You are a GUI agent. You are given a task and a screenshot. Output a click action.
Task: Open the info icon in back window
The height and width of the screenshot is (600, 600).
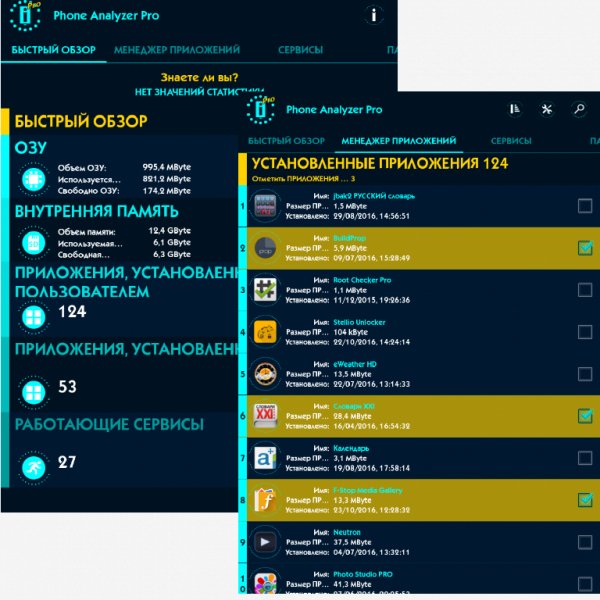373,15
